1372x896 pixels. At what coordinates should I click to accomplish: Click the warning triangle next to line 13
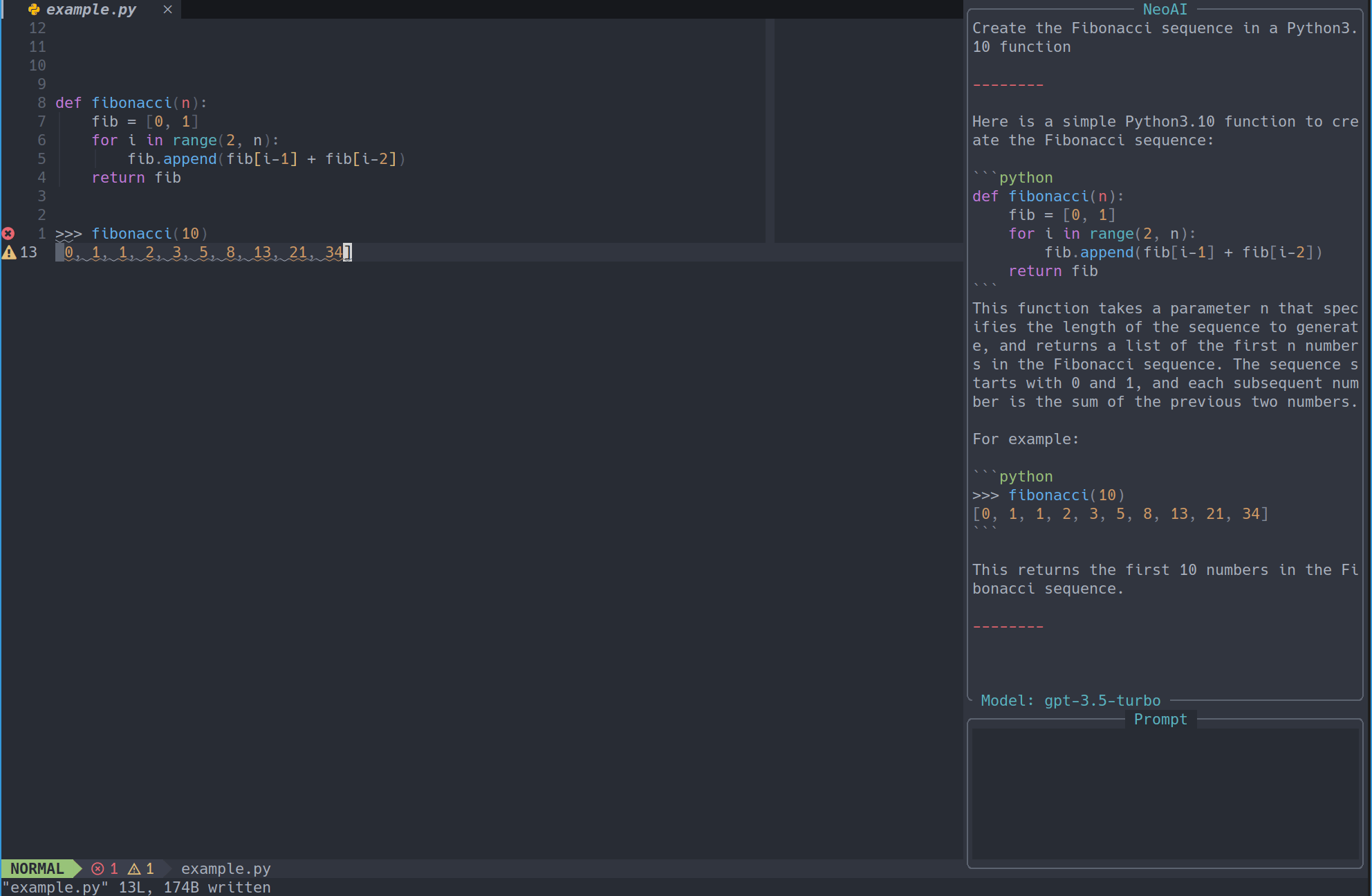click(x=10, y=253)
